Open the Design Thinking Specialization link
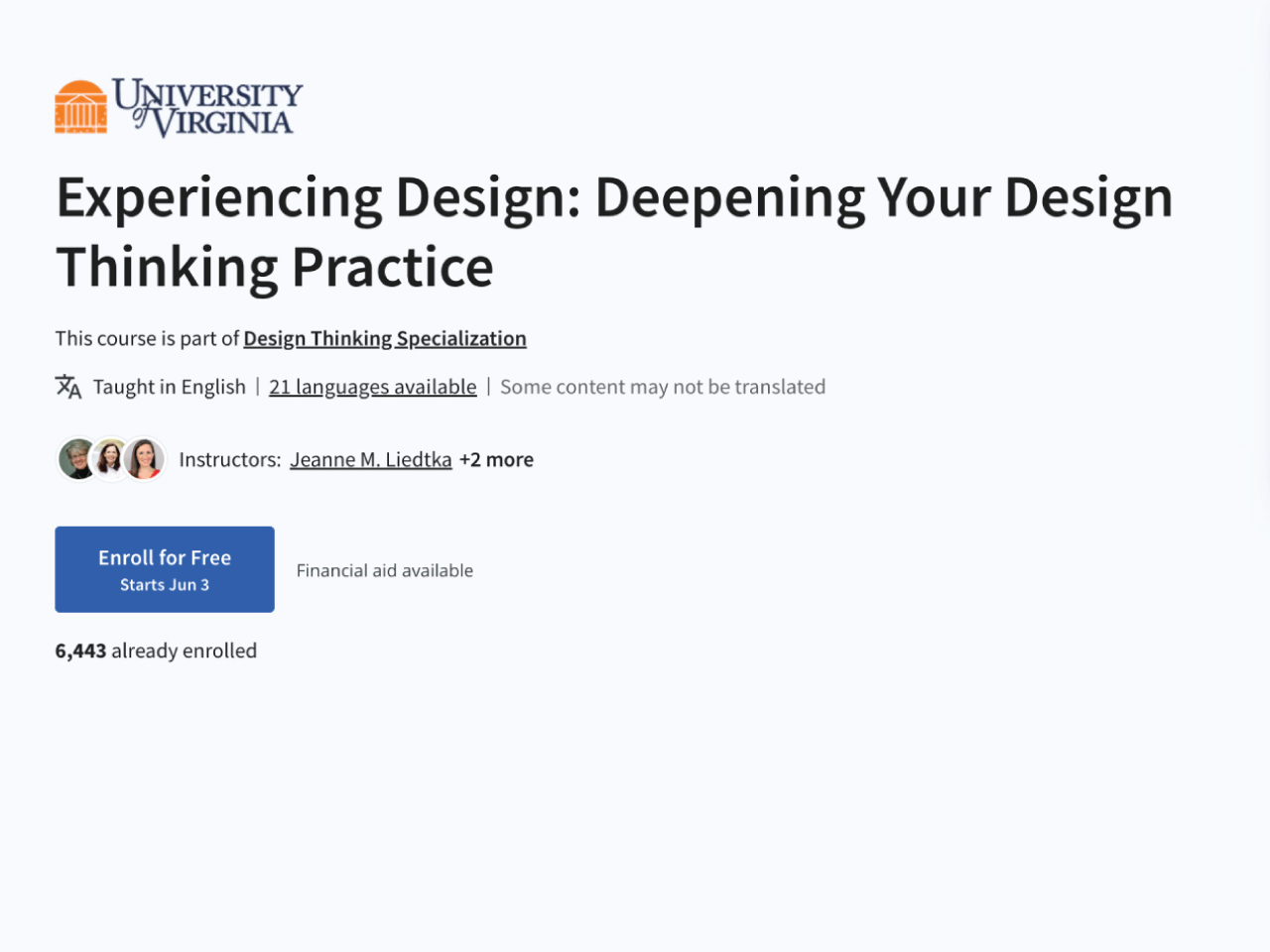The image size is (1270, 952). [x=385, y=338]
